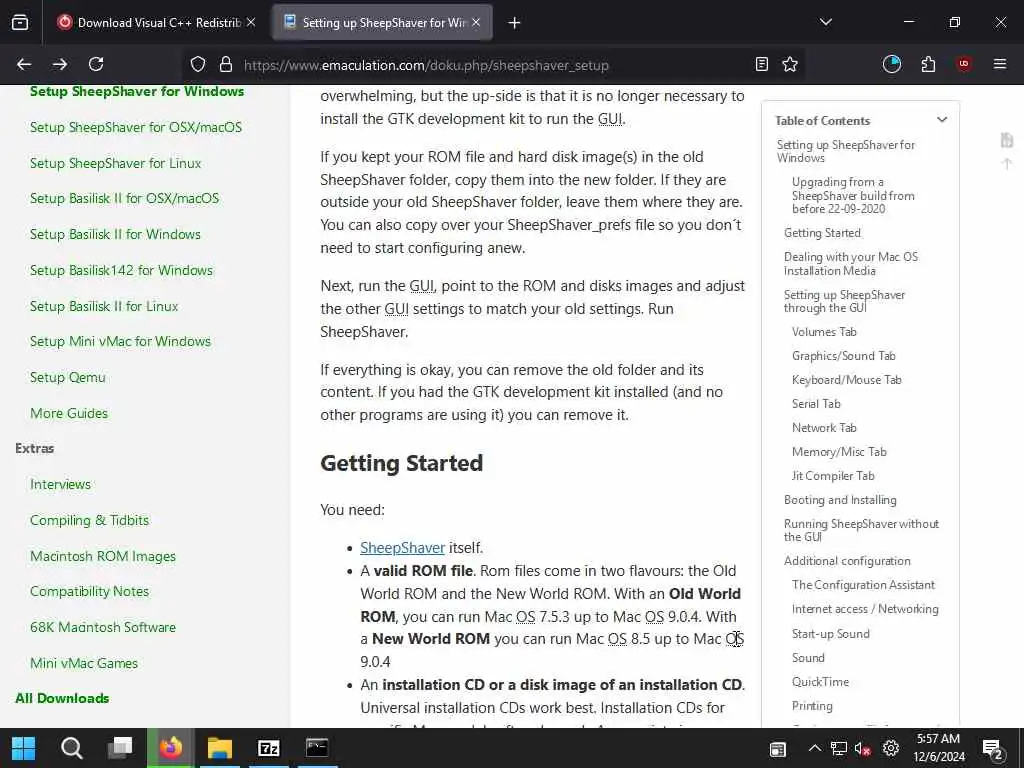Open Setup SheepShaver for Windows guide

[x=137, y=91]
